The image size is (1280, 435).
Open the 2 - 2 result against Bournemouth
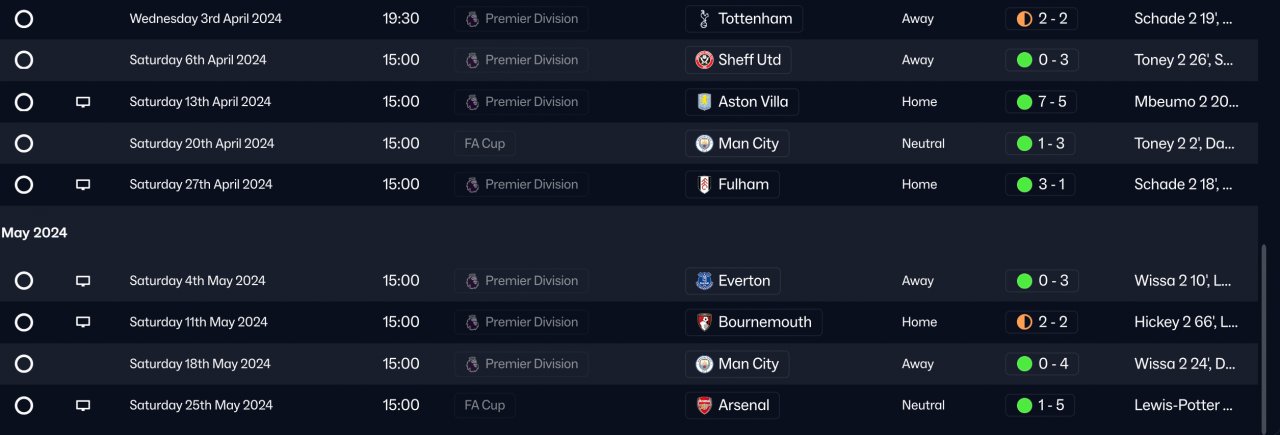click(1041, 322)
